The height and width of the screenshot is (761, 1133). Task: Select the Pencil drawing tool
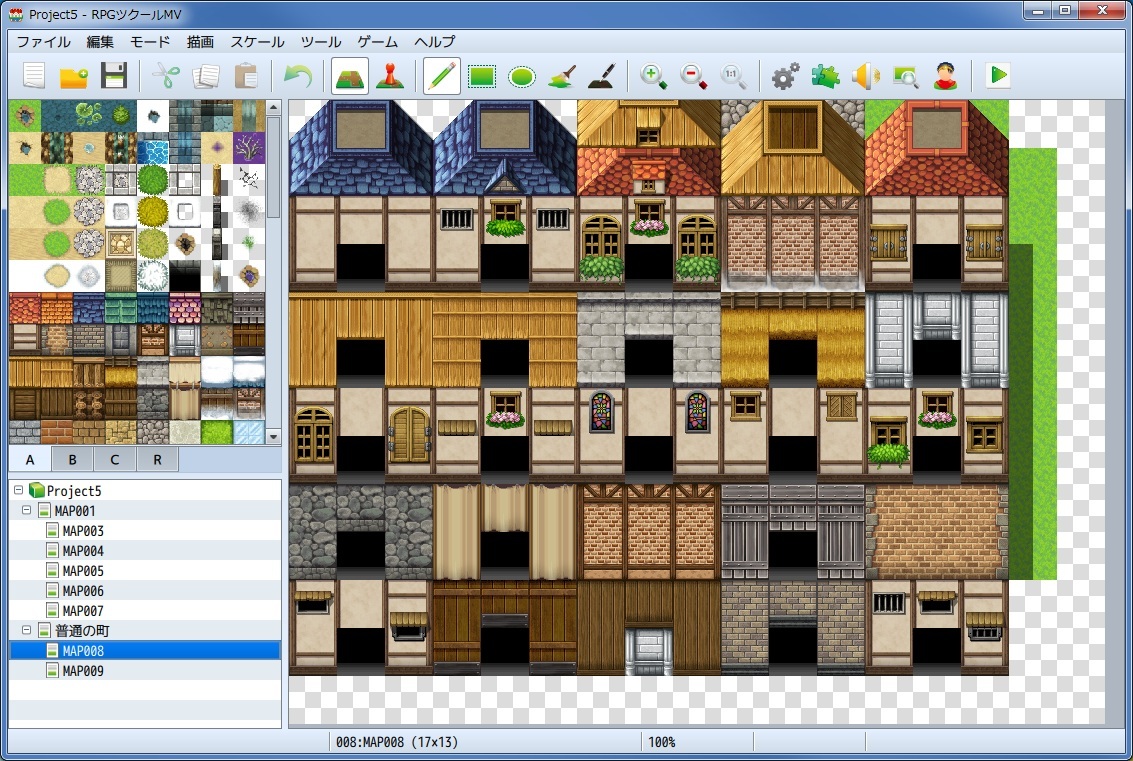441,76
